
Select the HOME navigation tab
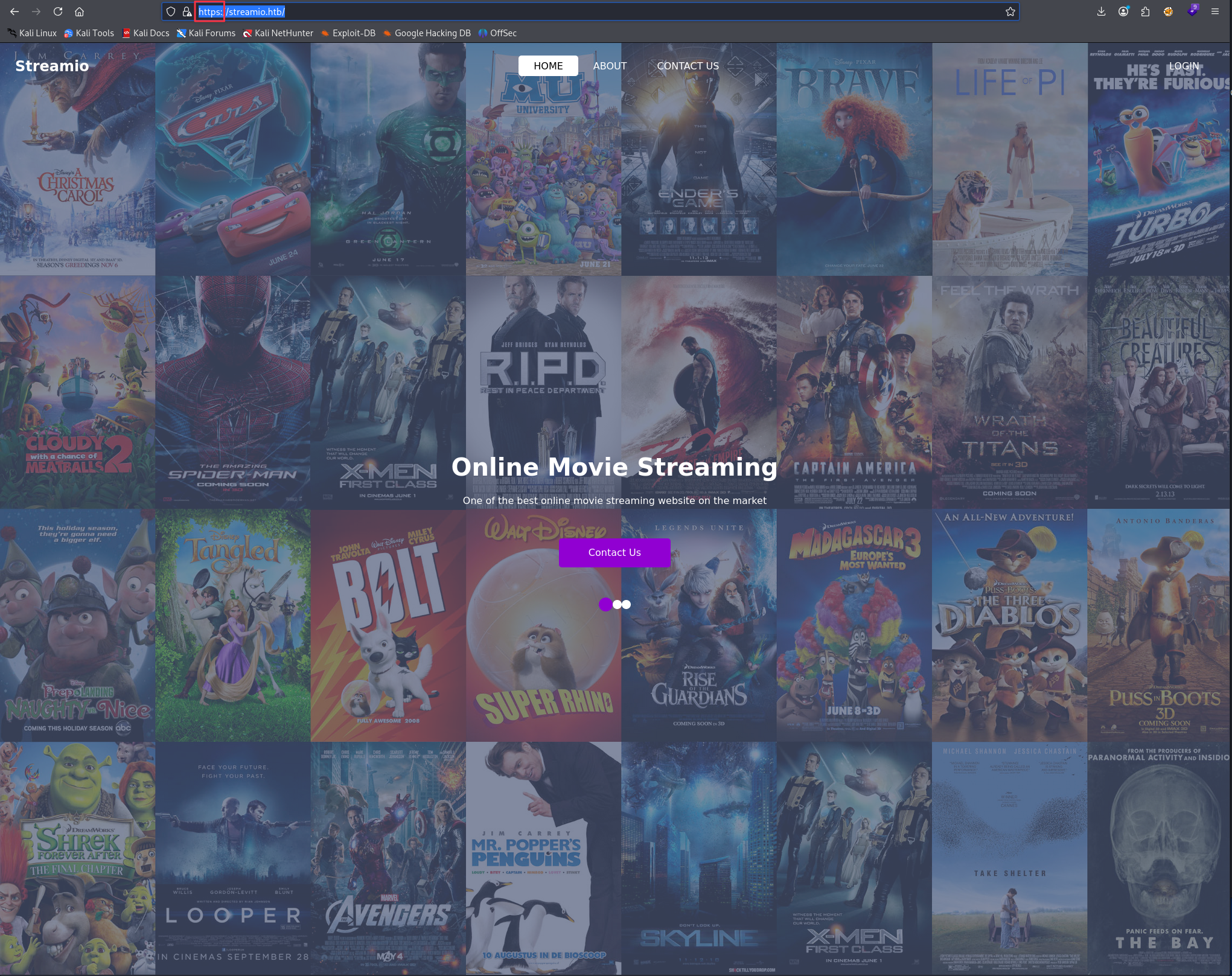(x=548, y=66)
